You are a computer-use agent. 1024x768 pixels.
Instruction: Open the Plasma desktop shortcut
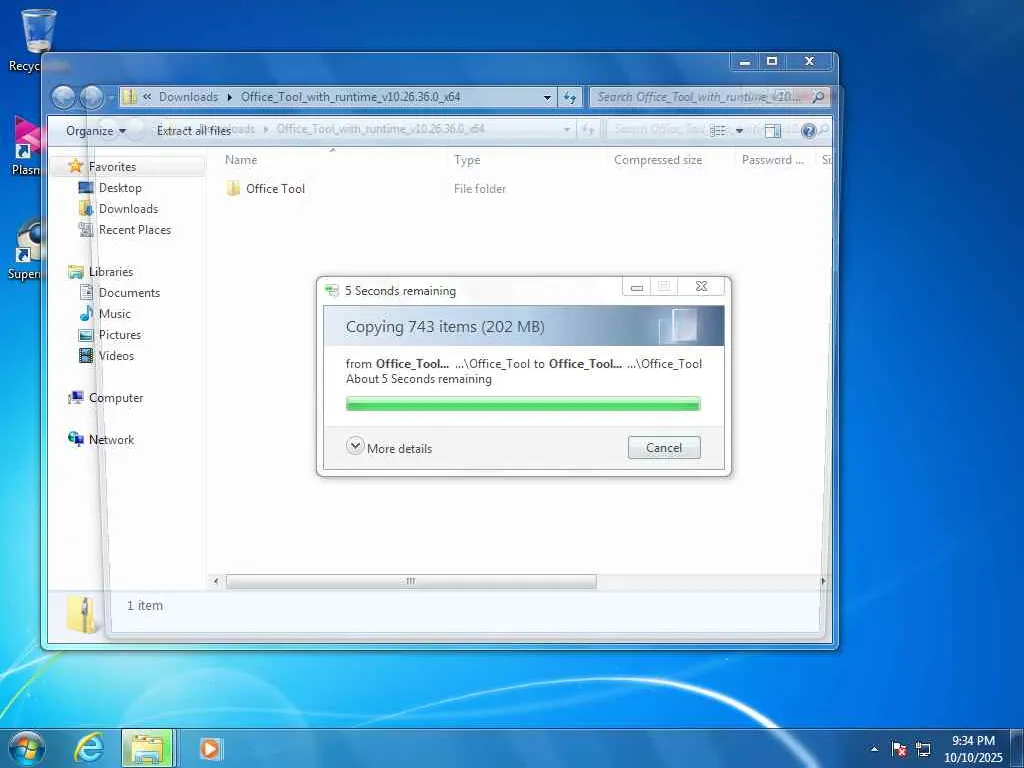(x=25, y=146)
